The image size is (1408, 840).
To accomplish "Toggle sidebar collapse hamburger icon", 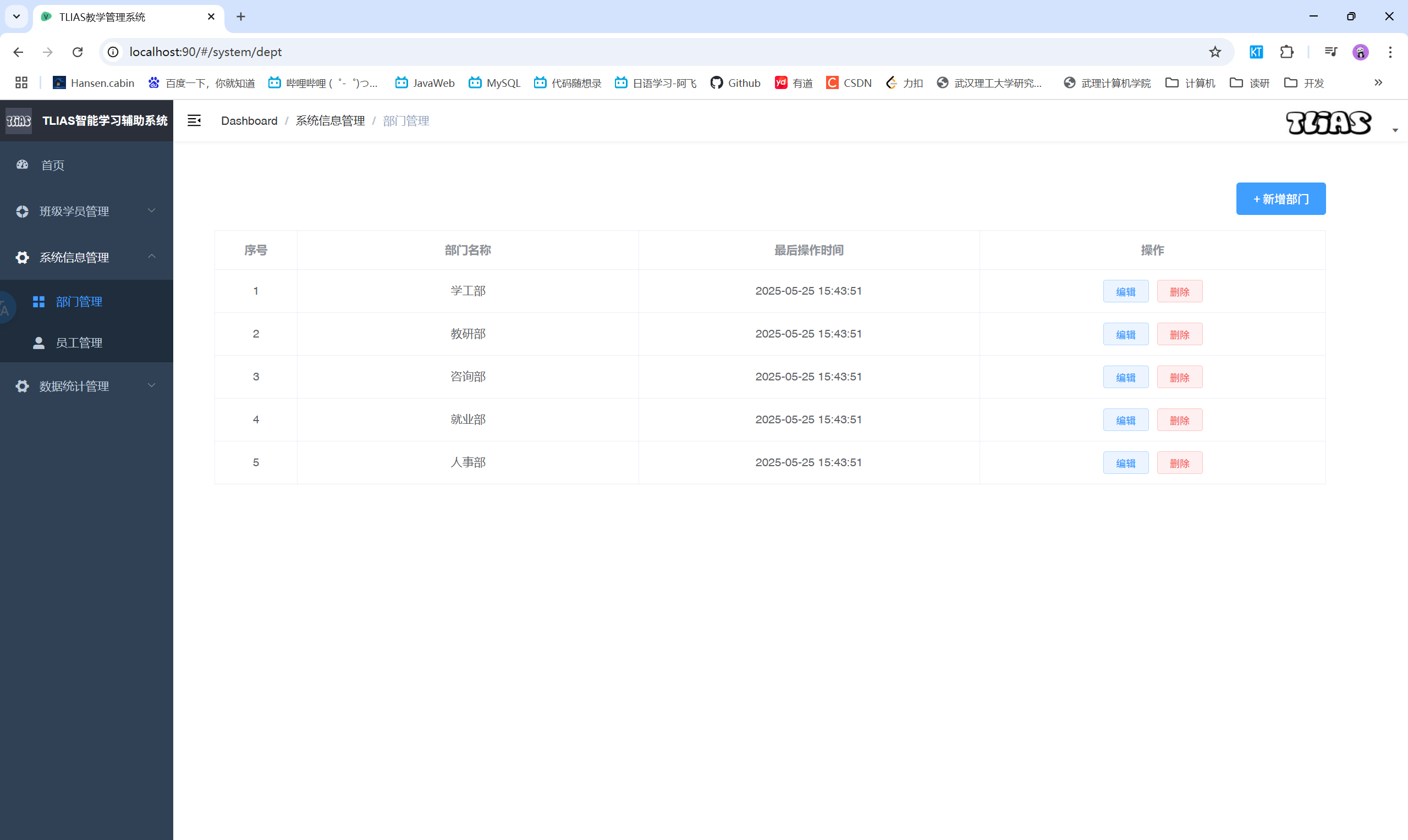I will coord(194,120).
